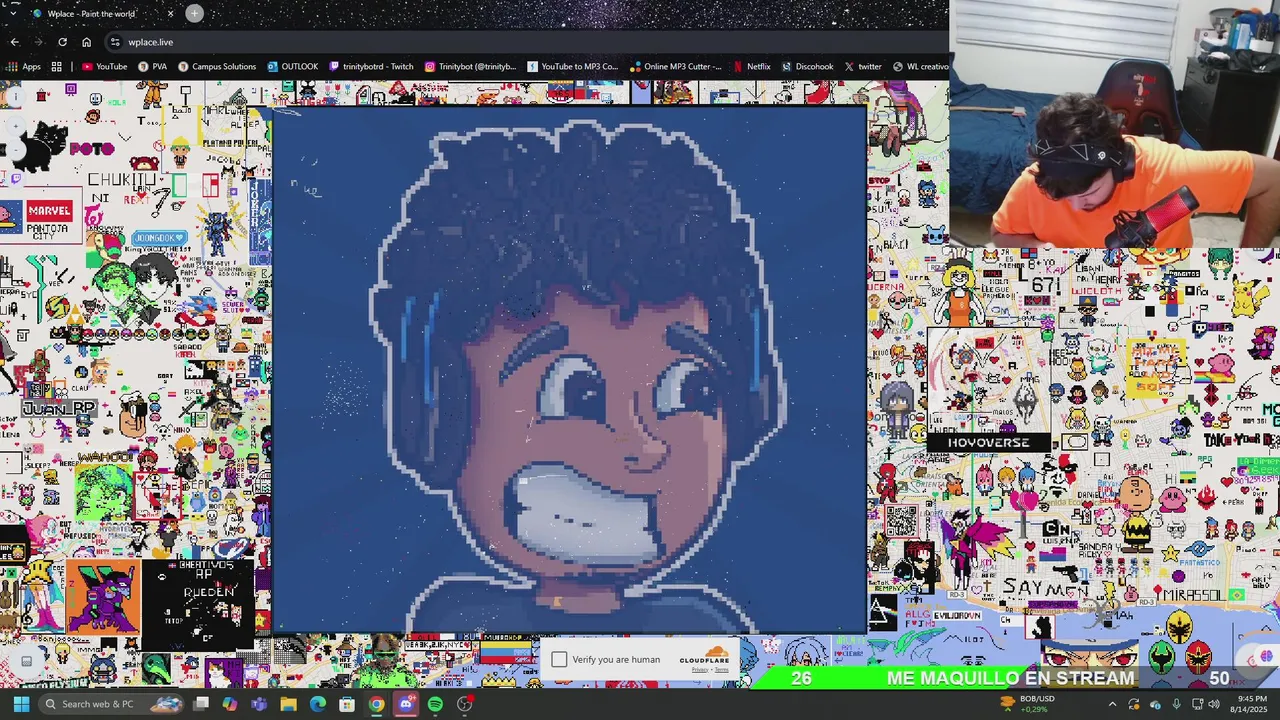Reload the Wplace page

(x=62, y=42)
